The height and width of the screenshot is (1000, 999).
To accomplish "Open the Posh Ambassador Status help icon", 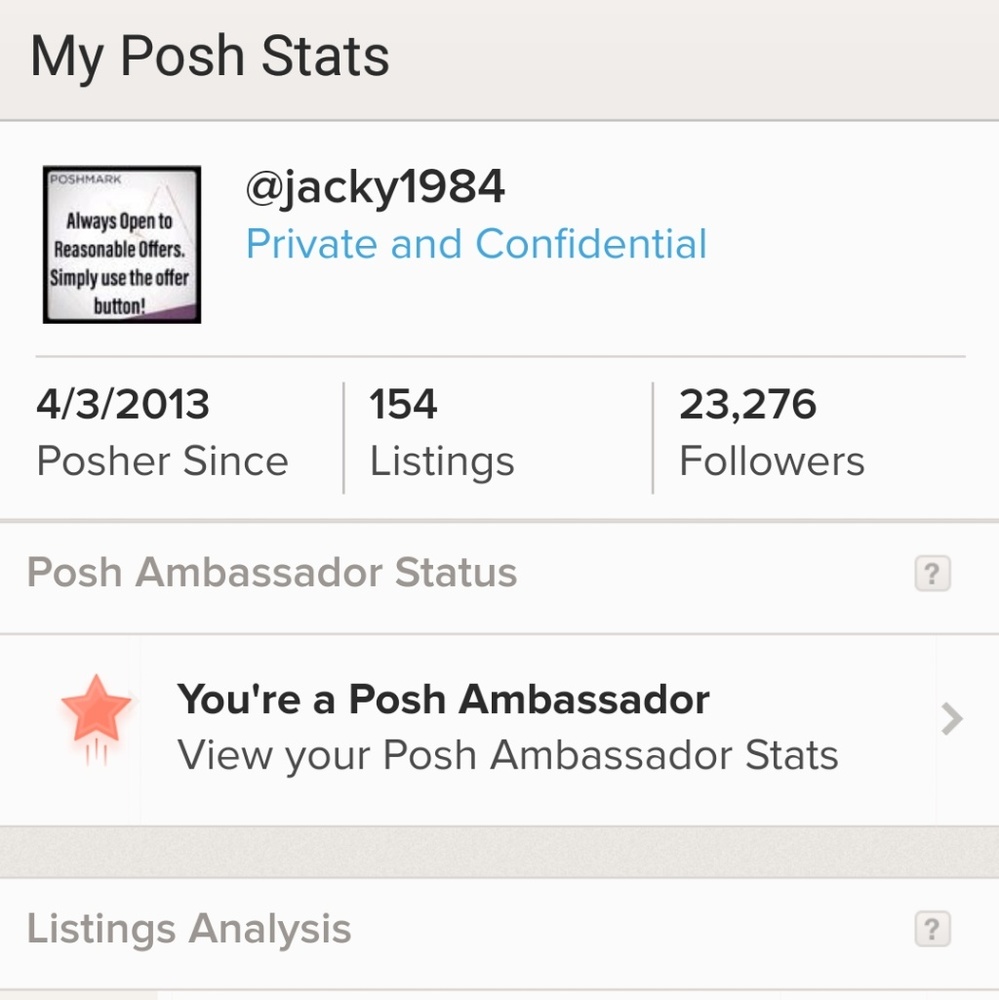I will pos(932,573).
